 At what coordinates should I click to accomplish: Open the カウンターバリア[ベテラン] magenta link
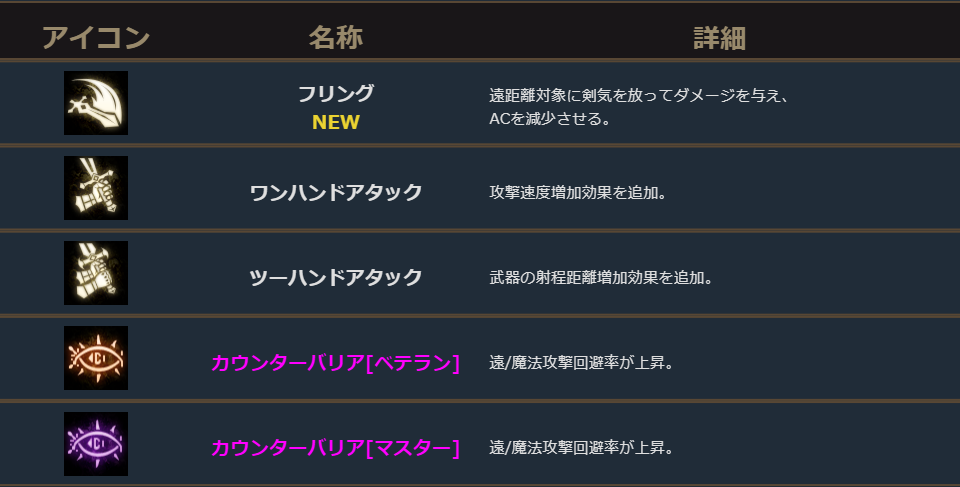[x=335, y=362]
